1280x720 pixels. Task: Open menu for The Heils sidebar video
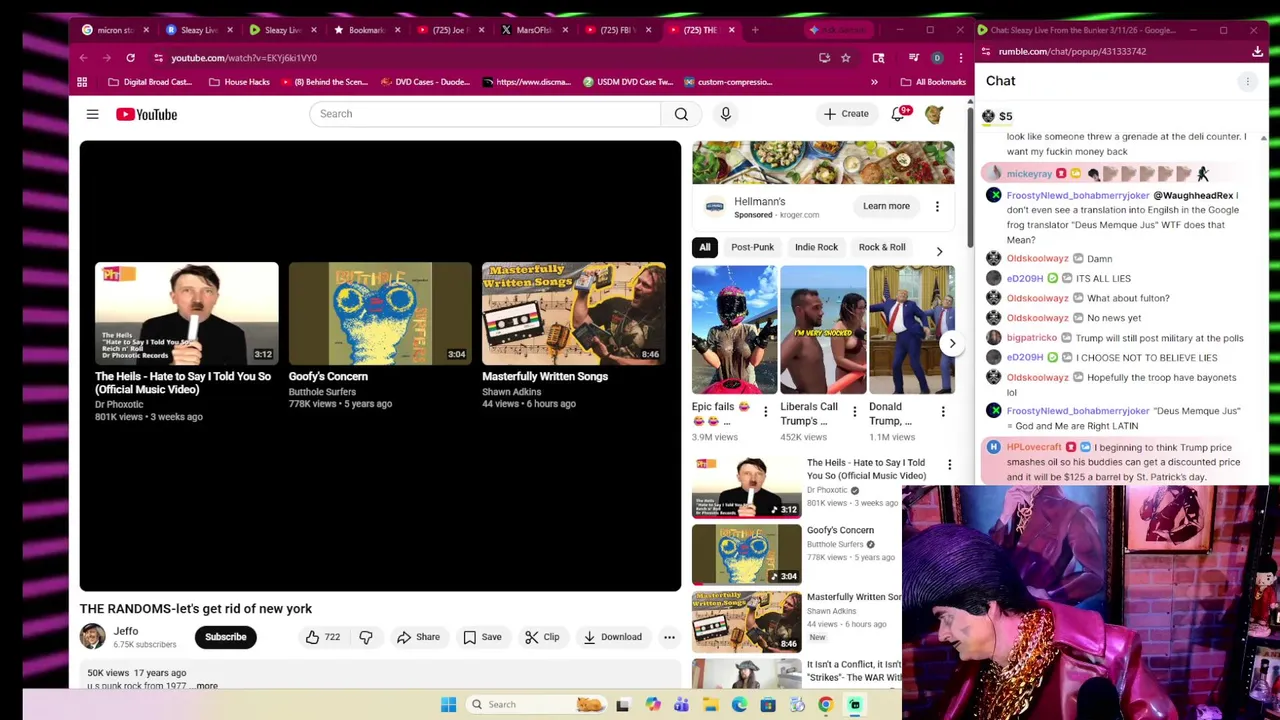[x=949, y=465]
